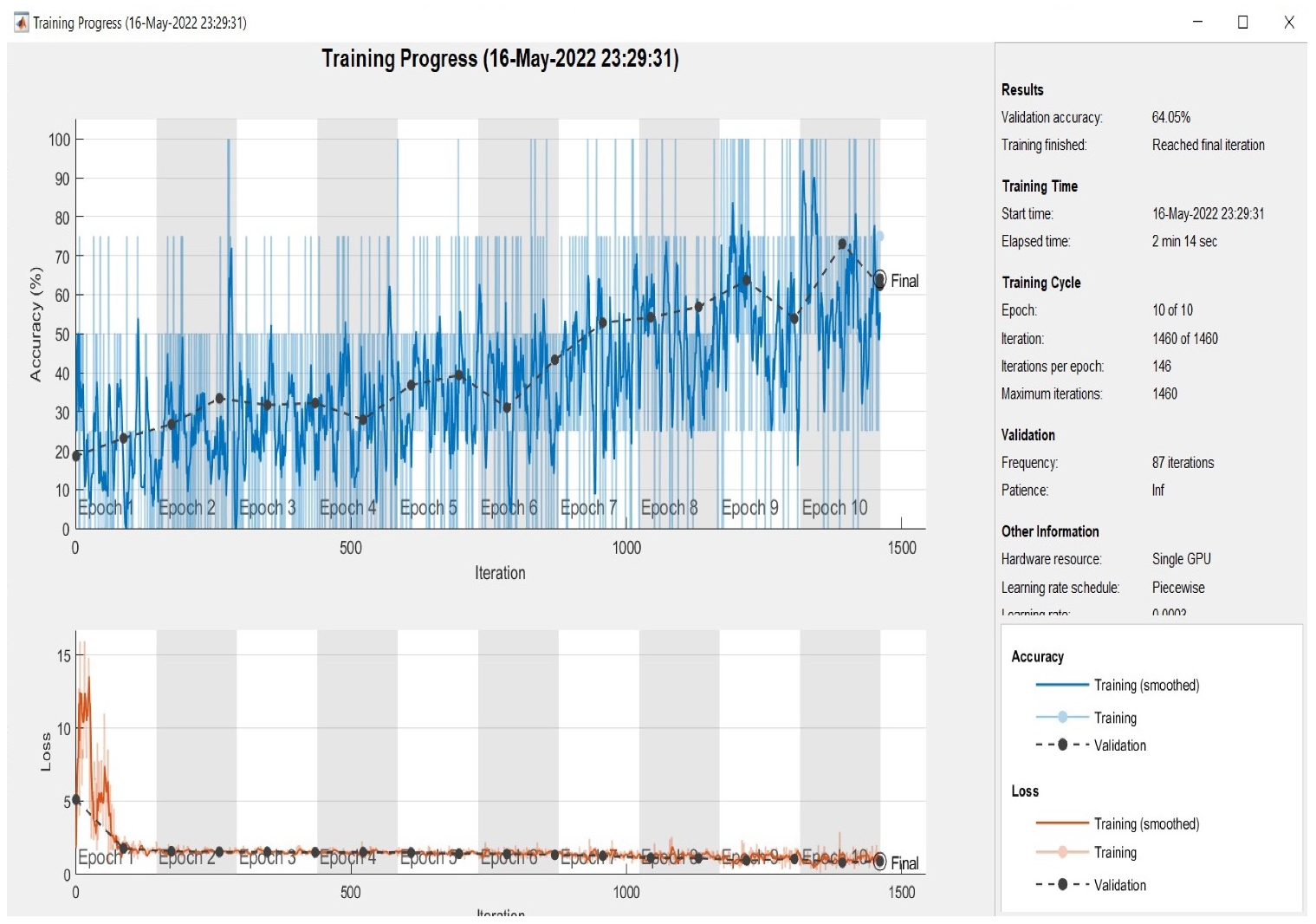Click the Epoch 10 label in the accuracy plot
The width and height of the screenshot is (1316, 924).
tap(834, 508)
